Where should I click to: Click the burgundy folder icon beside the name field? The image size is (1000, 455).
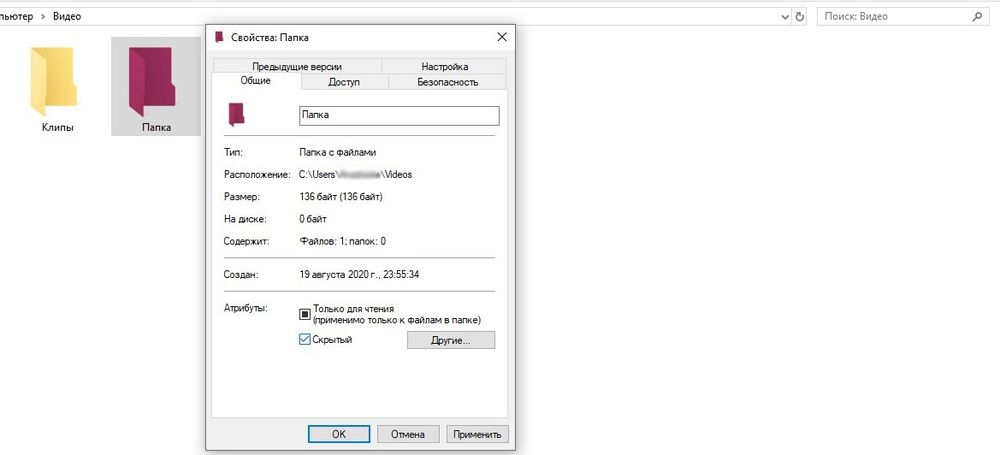point(236,115)
